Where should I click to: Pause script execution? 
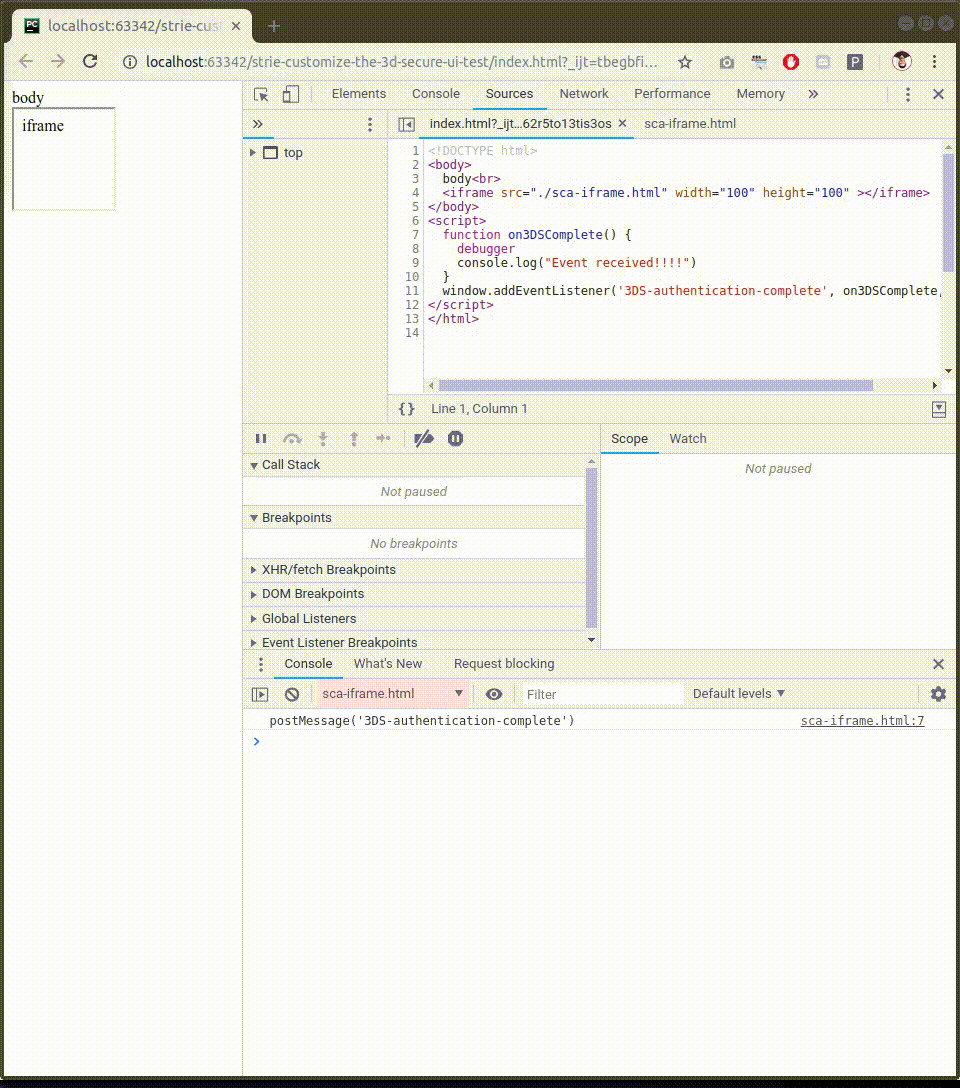click(x=261, y=439)
